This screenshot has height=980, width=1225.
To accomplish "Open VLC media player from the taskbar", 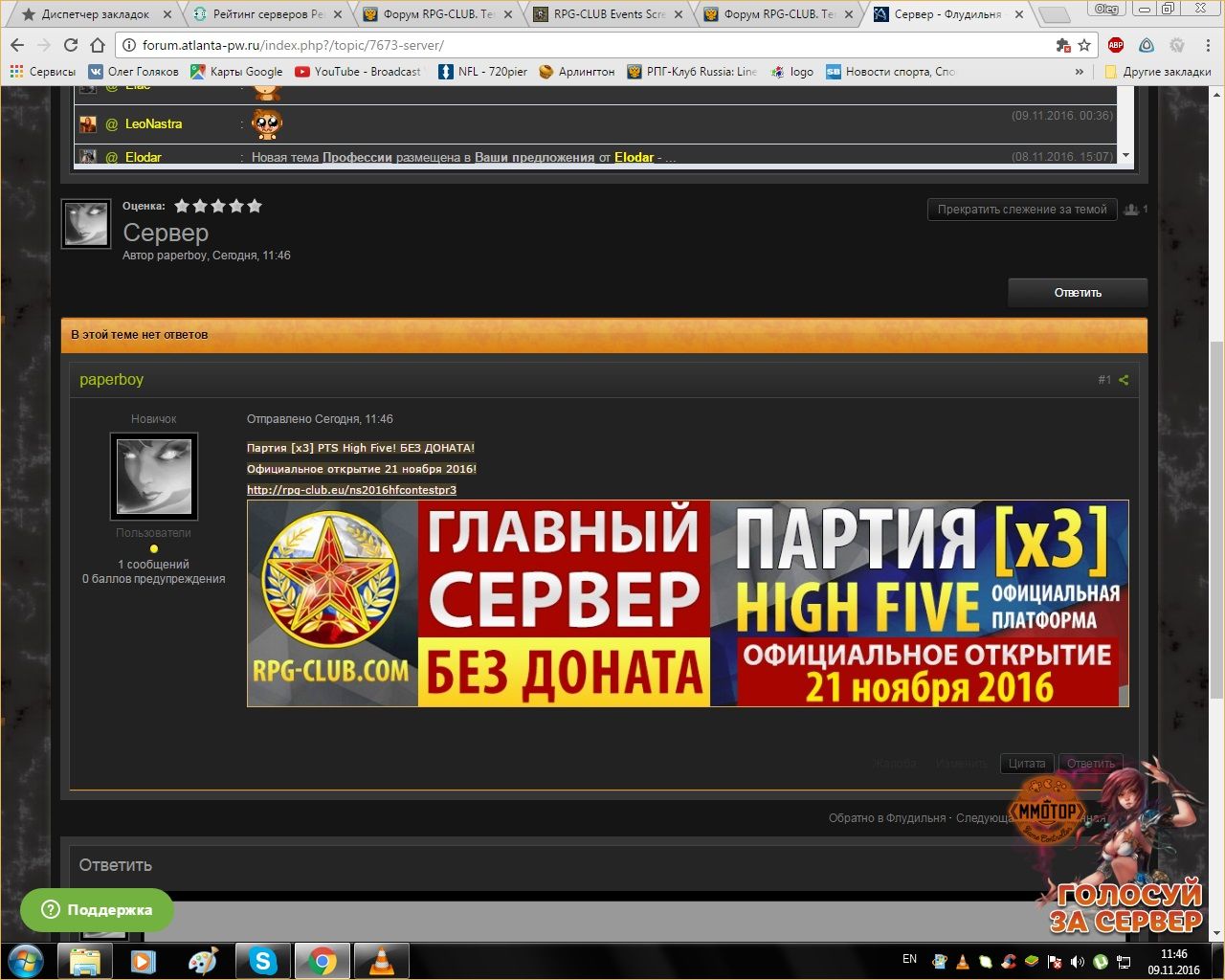I will click(381, 961).
